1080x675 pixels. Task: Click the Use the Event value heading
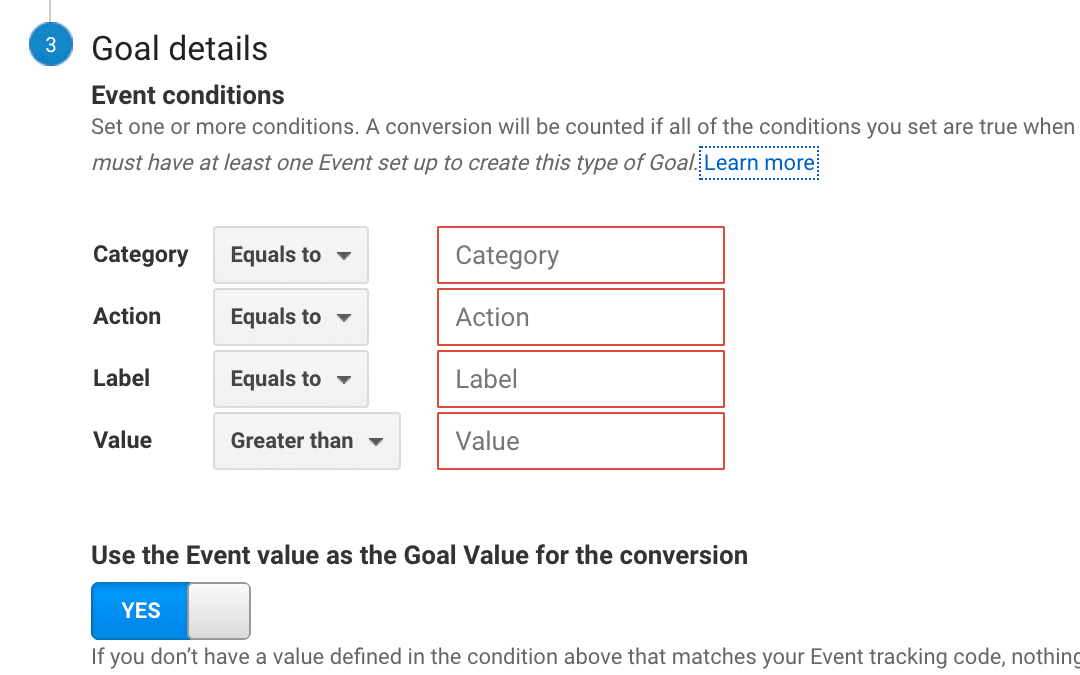[x=419, y=555]
